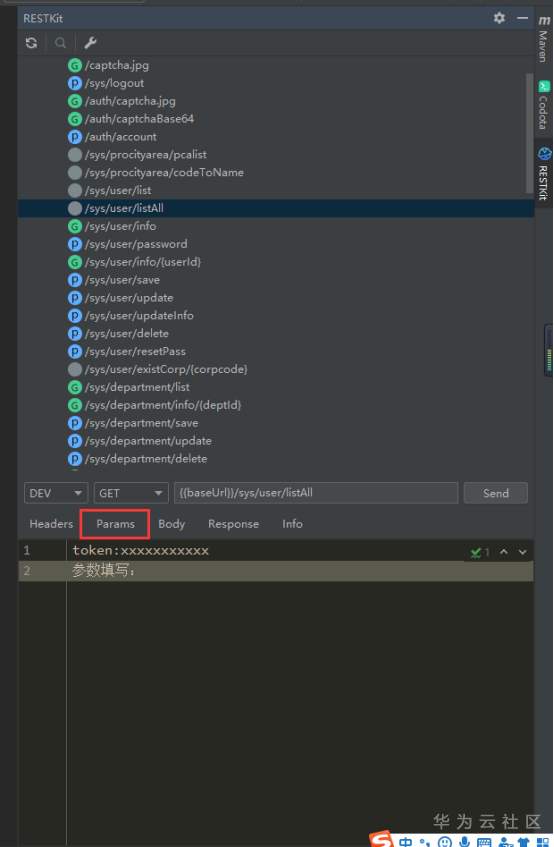Go to next highlighted occurrence arrow
Screen dimensions: 554x847
pos(523,552)
